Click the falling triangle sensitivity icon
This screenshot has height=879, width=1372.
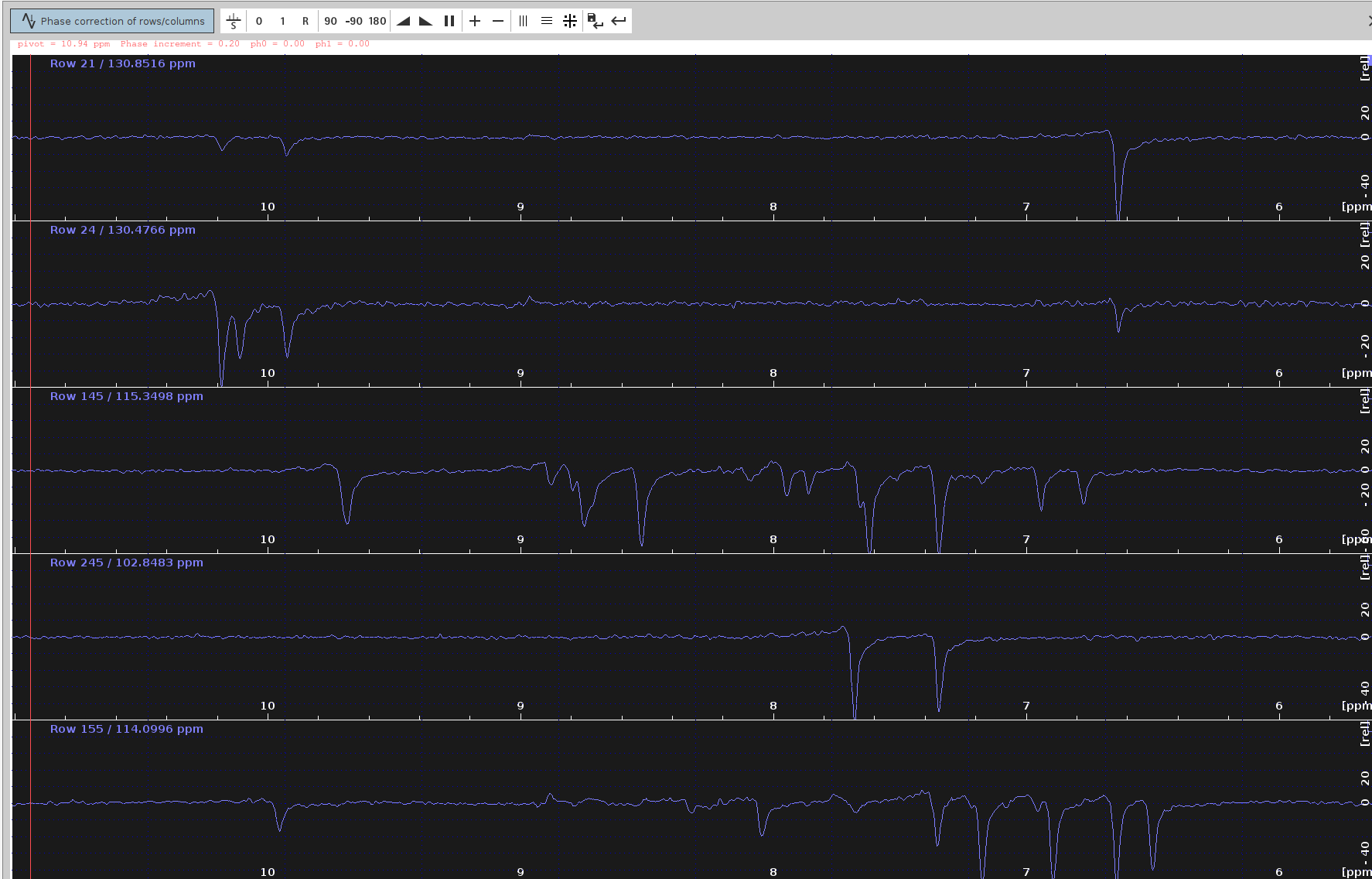(x=425, y=21)
